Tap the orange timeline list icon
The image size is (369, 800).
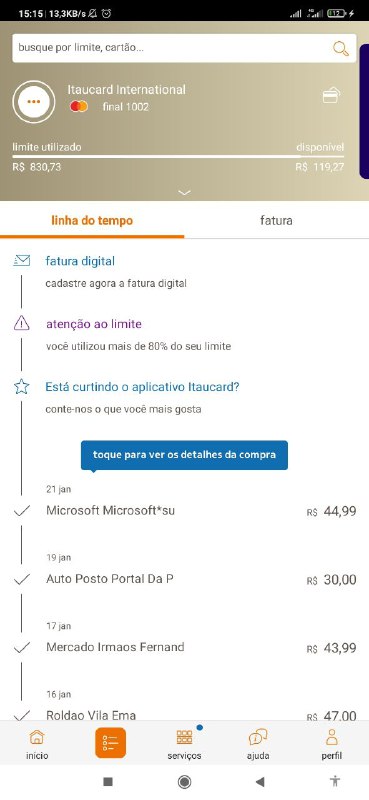110,743
